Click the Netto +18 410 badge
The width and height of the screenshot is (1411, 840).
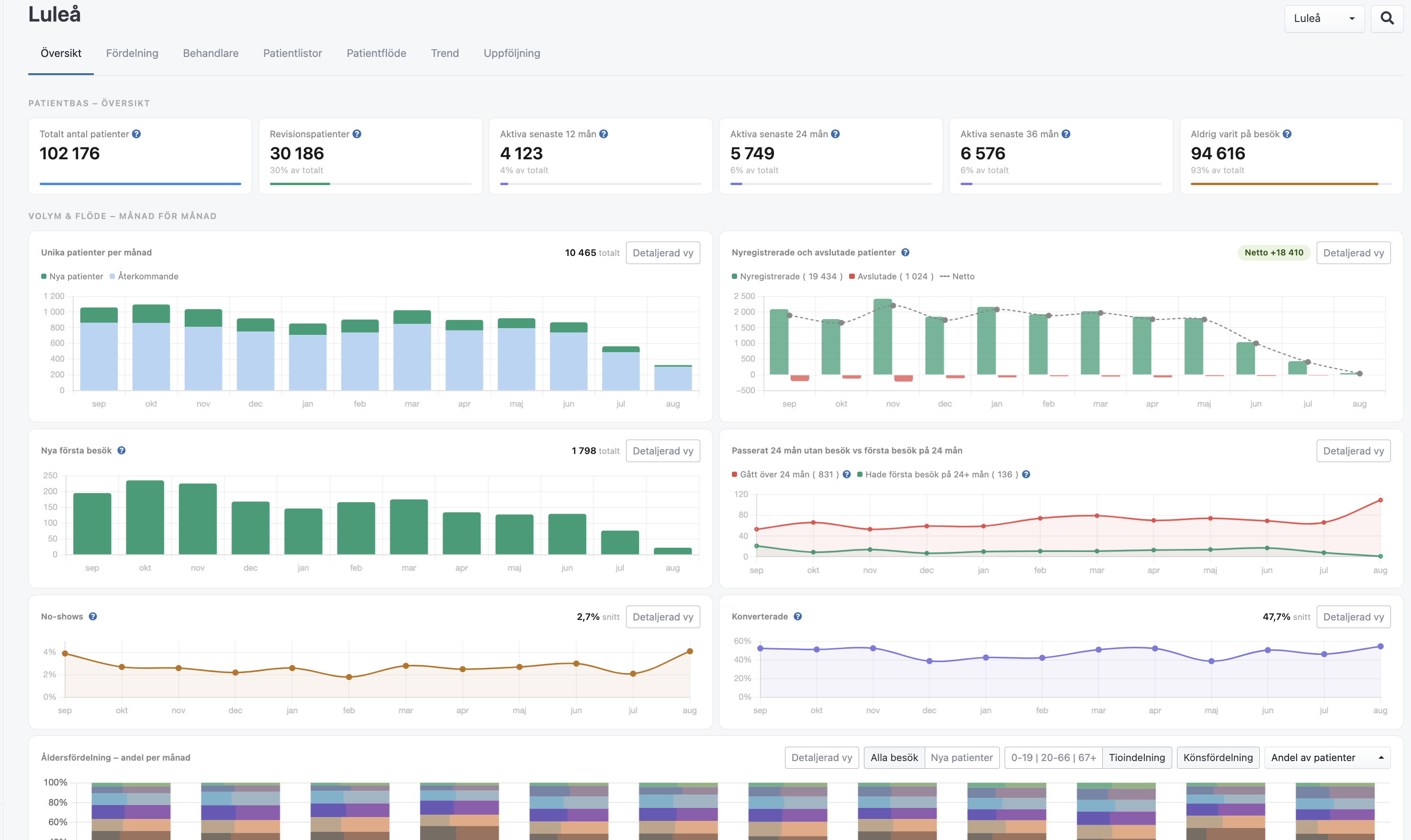[x=1274, y=253]
